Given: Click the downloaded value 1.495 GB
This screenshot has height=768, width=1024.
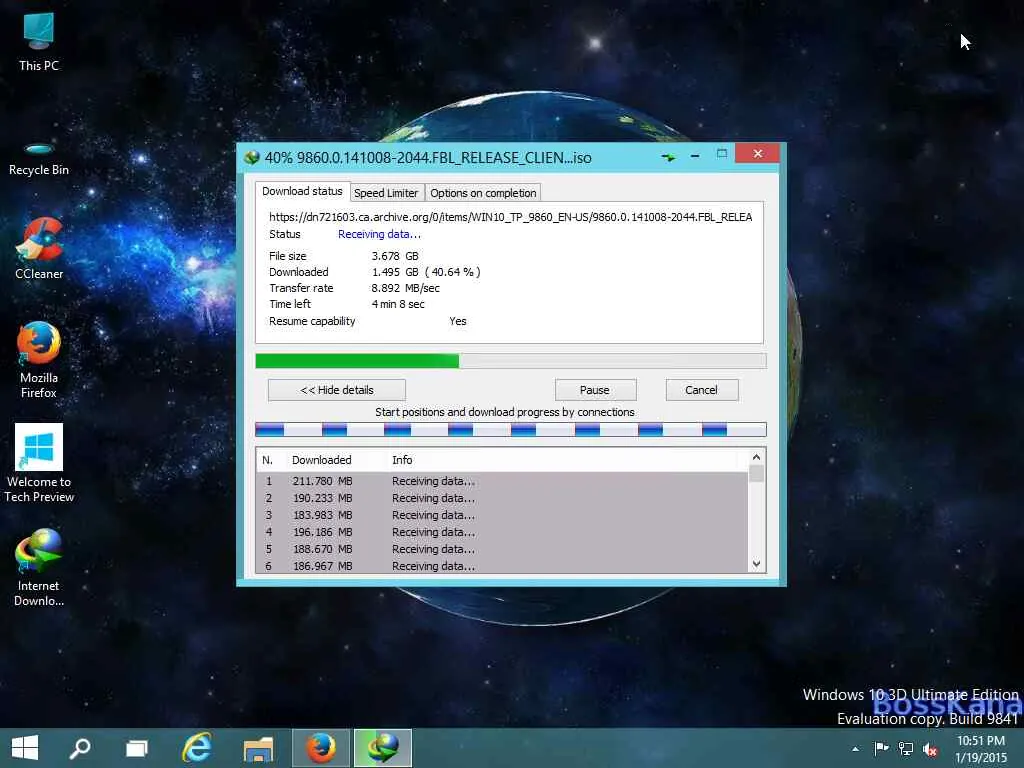Looking at the screenshot, I should point(395,272).
